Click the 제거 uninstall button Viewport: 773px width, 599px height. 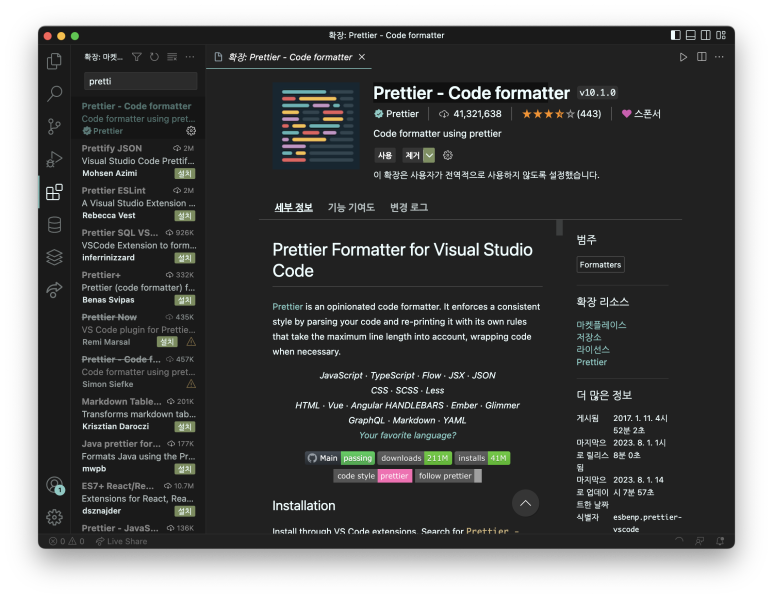pyautogui.click(x=413, y=155)
